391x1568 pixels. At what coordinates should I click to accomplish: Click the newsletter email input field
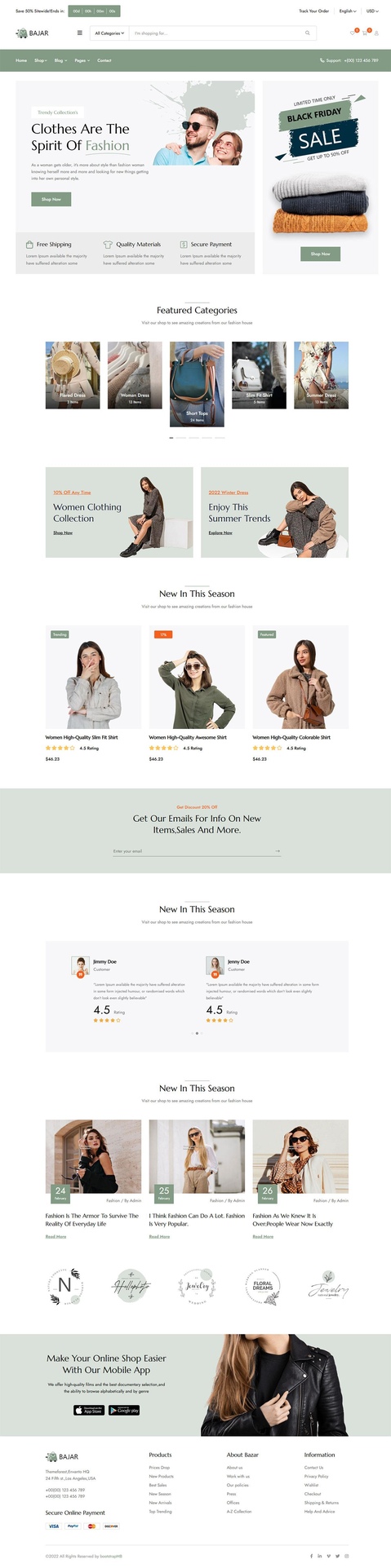pyautogui.click(x=192, y=850)
